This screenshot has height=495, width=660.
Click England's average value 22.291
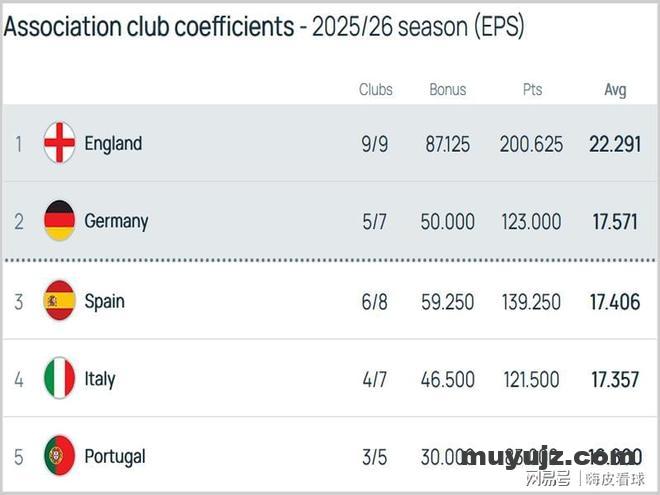coord(614,144)
